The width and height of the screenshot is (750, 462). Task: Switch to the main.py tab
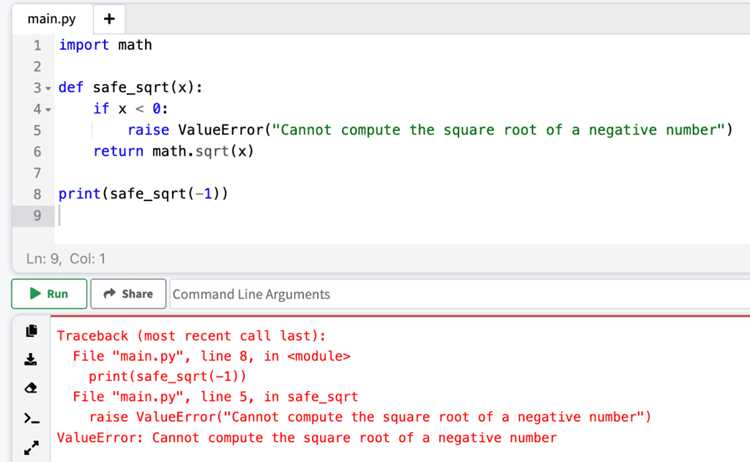52,19
